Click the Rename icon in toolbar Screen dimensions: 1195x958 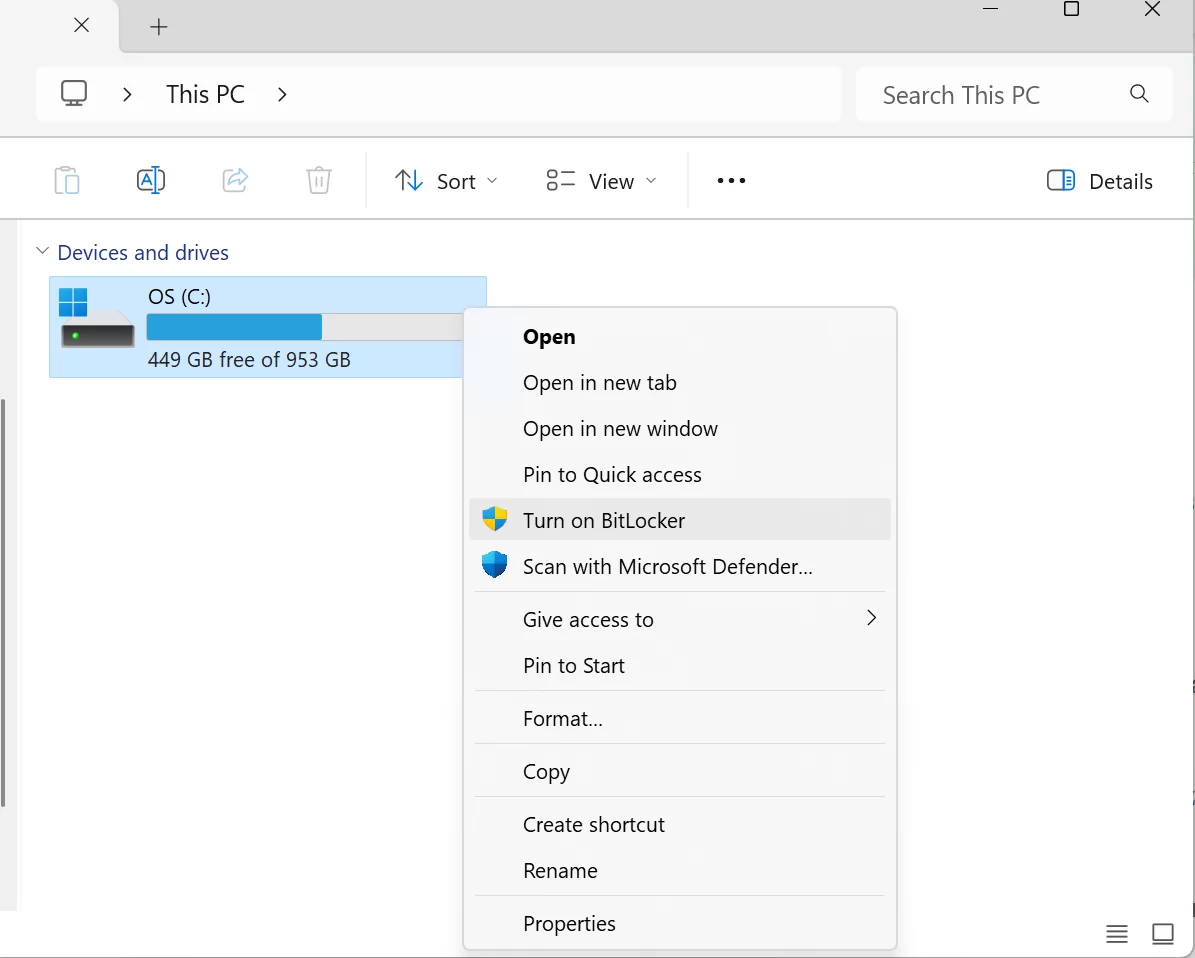coord(151,181)
